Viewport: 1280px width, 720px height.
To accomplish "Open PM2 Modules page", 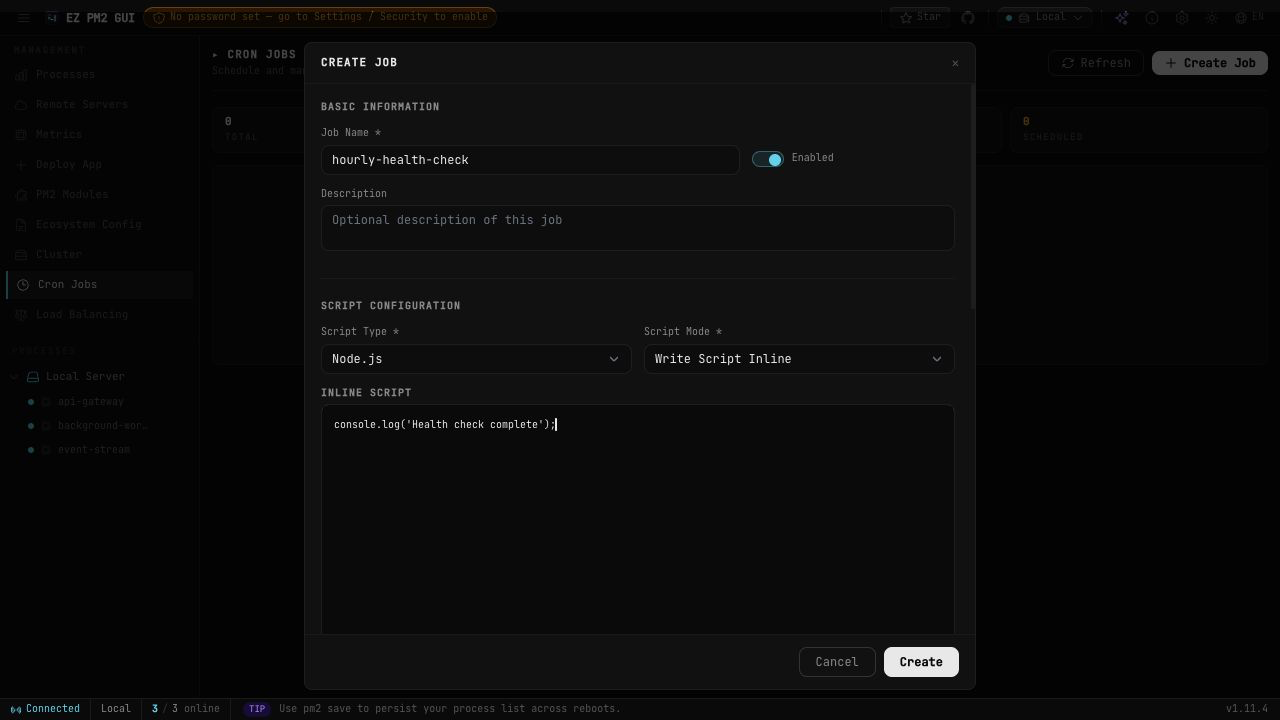I will [x=100, y=195].
